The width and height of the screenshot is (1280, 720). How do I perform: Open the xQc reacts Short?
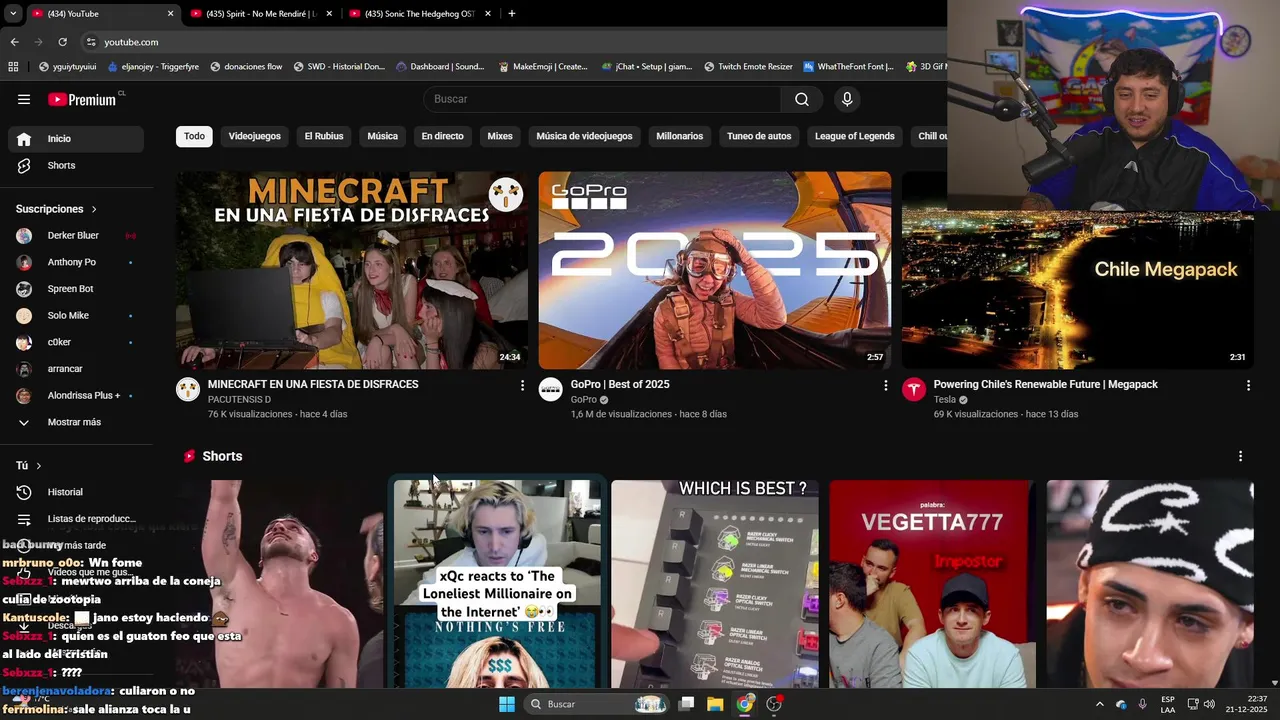tap(498, 584)
